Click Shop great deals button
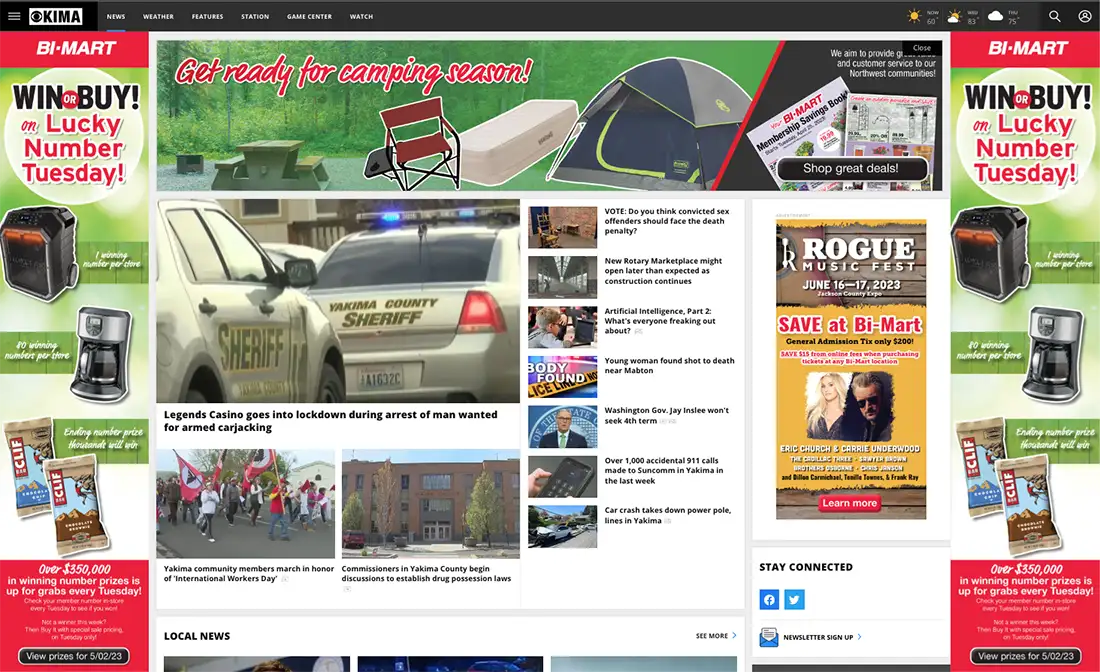This screenshot has width=1100, height=672. point(851,168)
